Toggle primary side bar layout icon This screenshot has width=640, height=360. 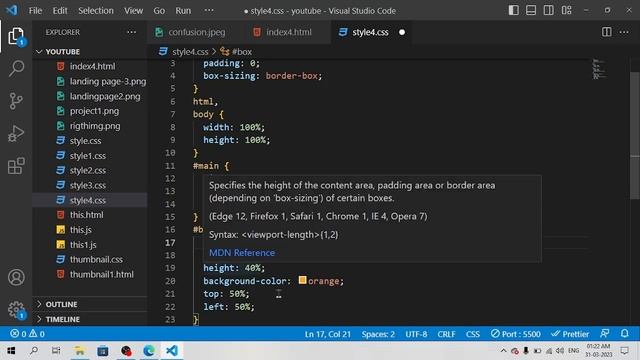point(513,10)
